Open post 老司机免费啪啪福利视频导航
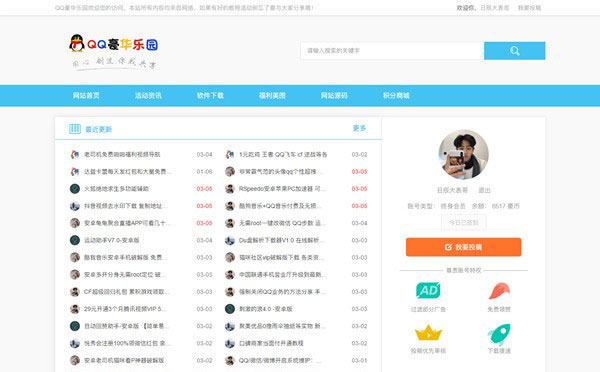The height and width of the screenshot is (372, 600). pos(122,154)
